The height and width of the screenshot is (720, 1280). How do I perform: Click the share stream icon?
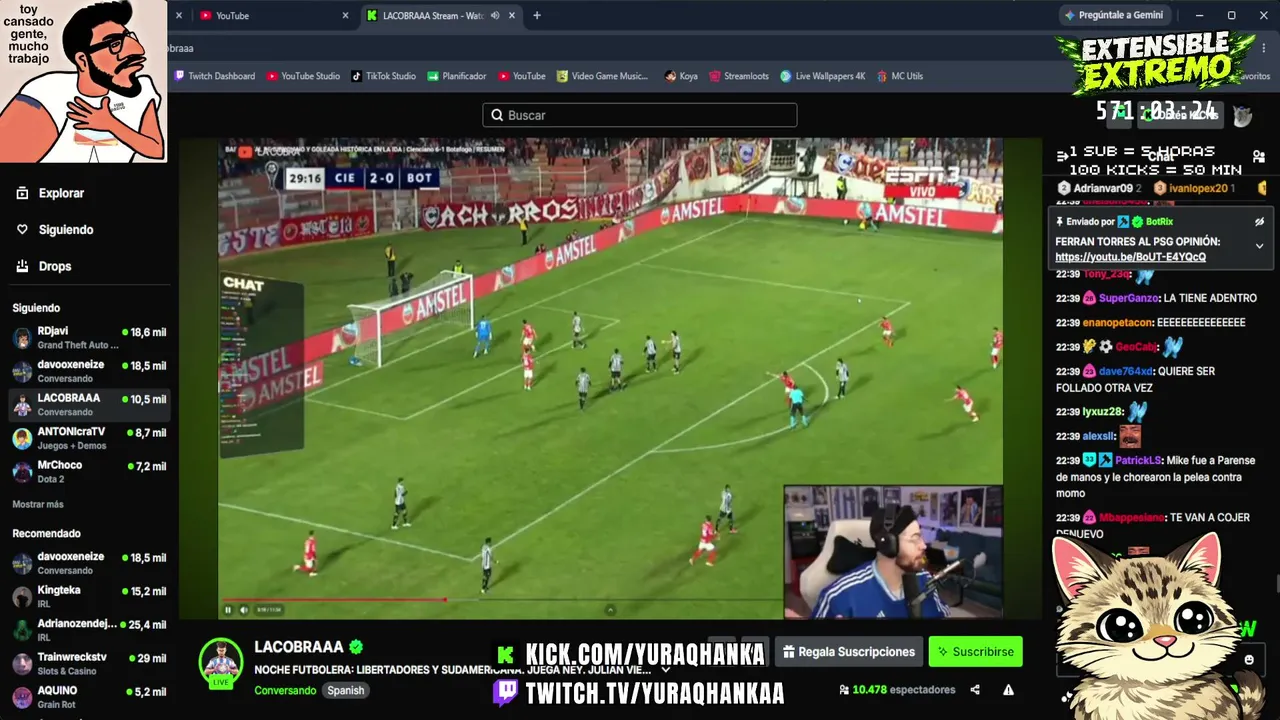click(x=975, y=689)
